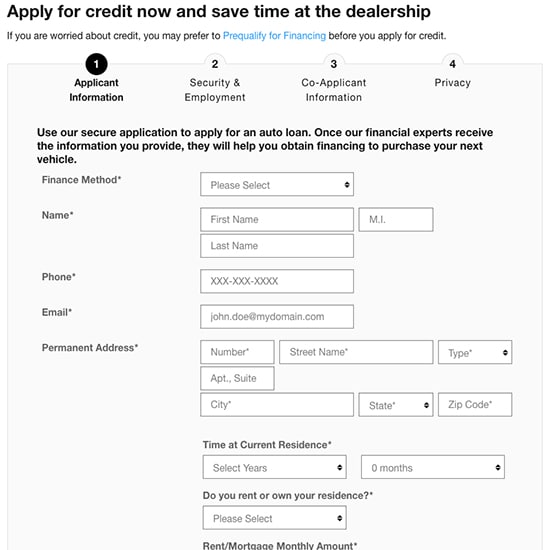The height and width of the screenshot is (550, 550).
Task: Expand the street Type dropdown
Action: (x=475, y=352)
